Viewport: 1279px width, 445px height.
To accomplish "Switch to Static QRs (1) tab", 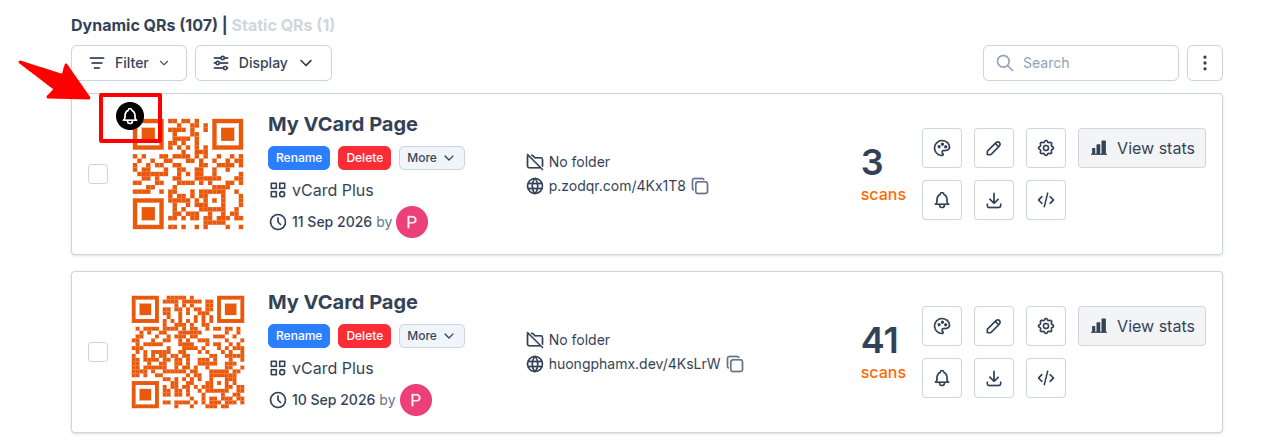I will [x=283, y=25].
